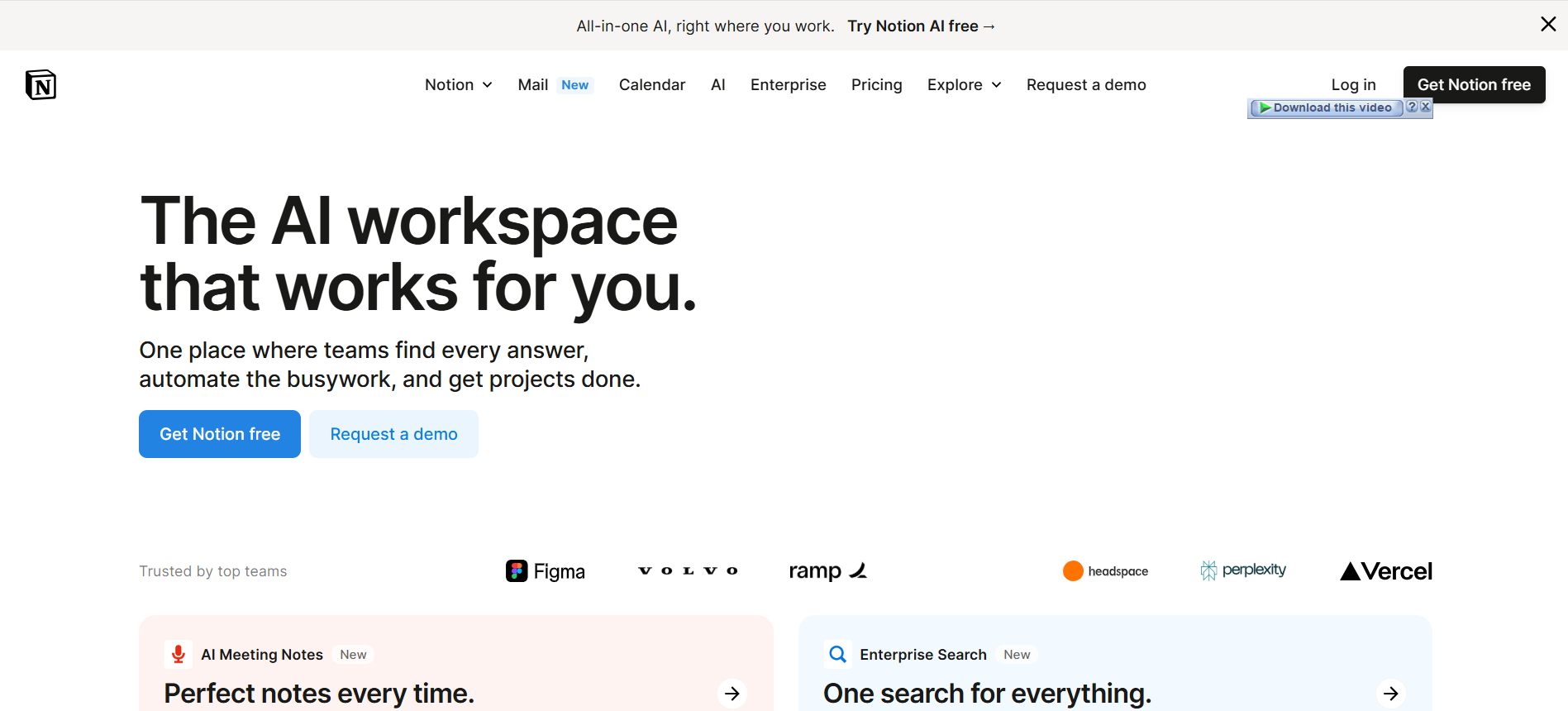Click the Trusted by top teams text
1568x711 pixels.
[x=213, y=571]
